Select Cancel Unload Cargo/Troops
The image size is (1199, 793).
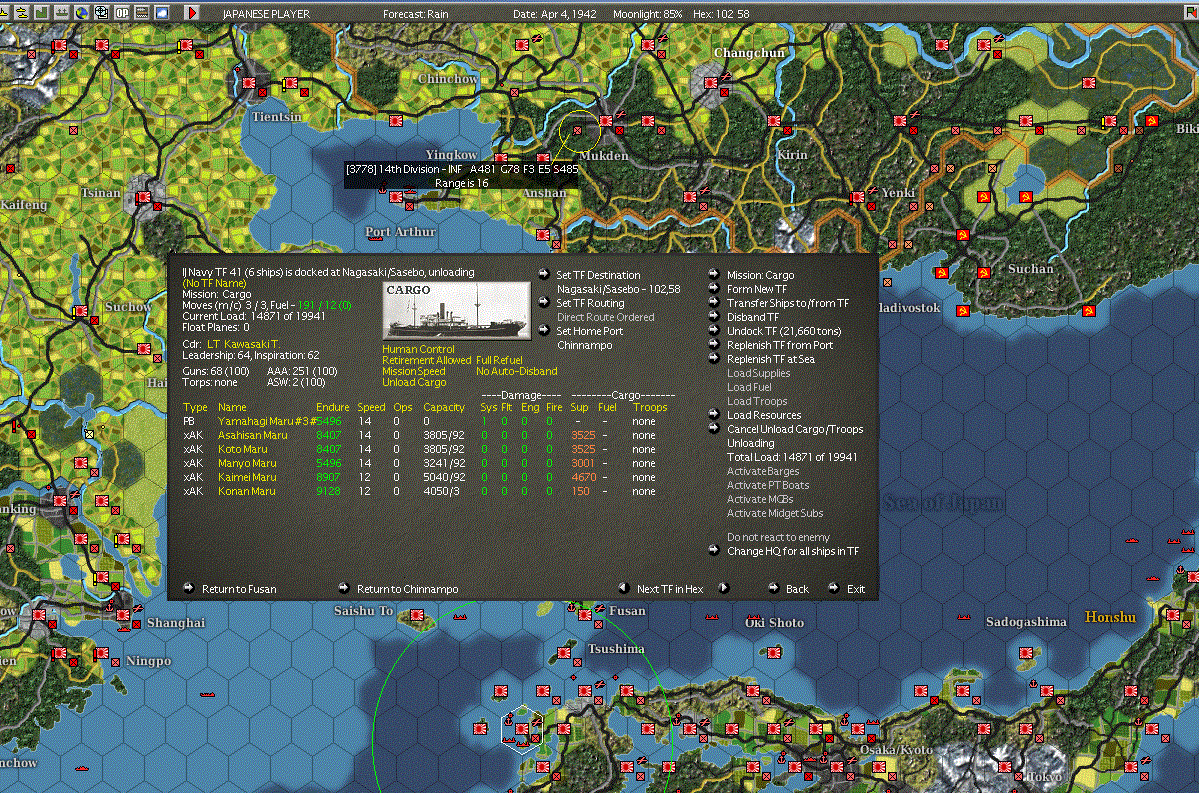click(x=795, y=430)
